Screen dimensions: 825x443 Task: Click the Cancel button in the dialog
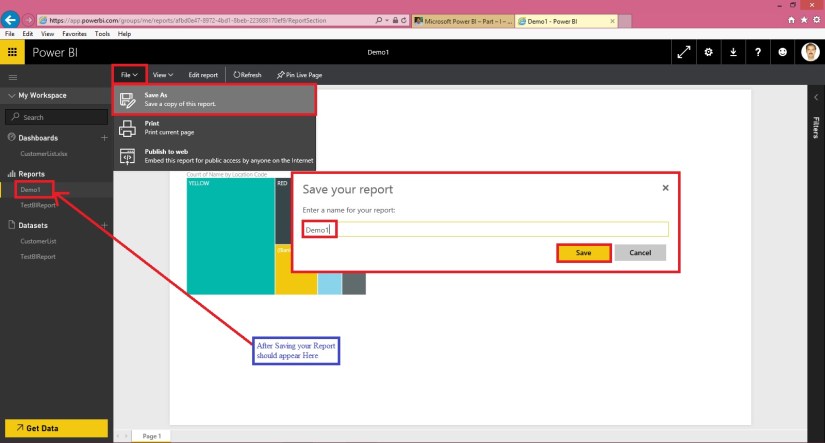640,253
